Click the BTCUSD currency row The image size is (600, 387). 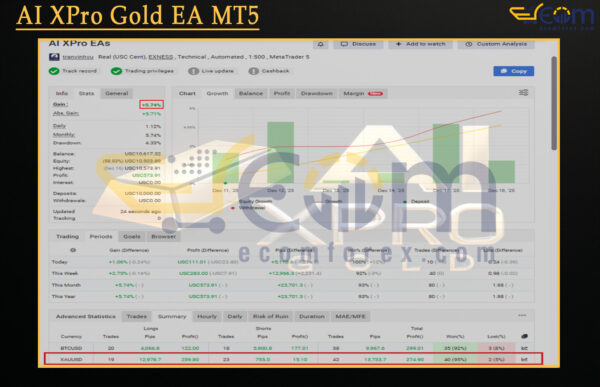coord(293,348)
